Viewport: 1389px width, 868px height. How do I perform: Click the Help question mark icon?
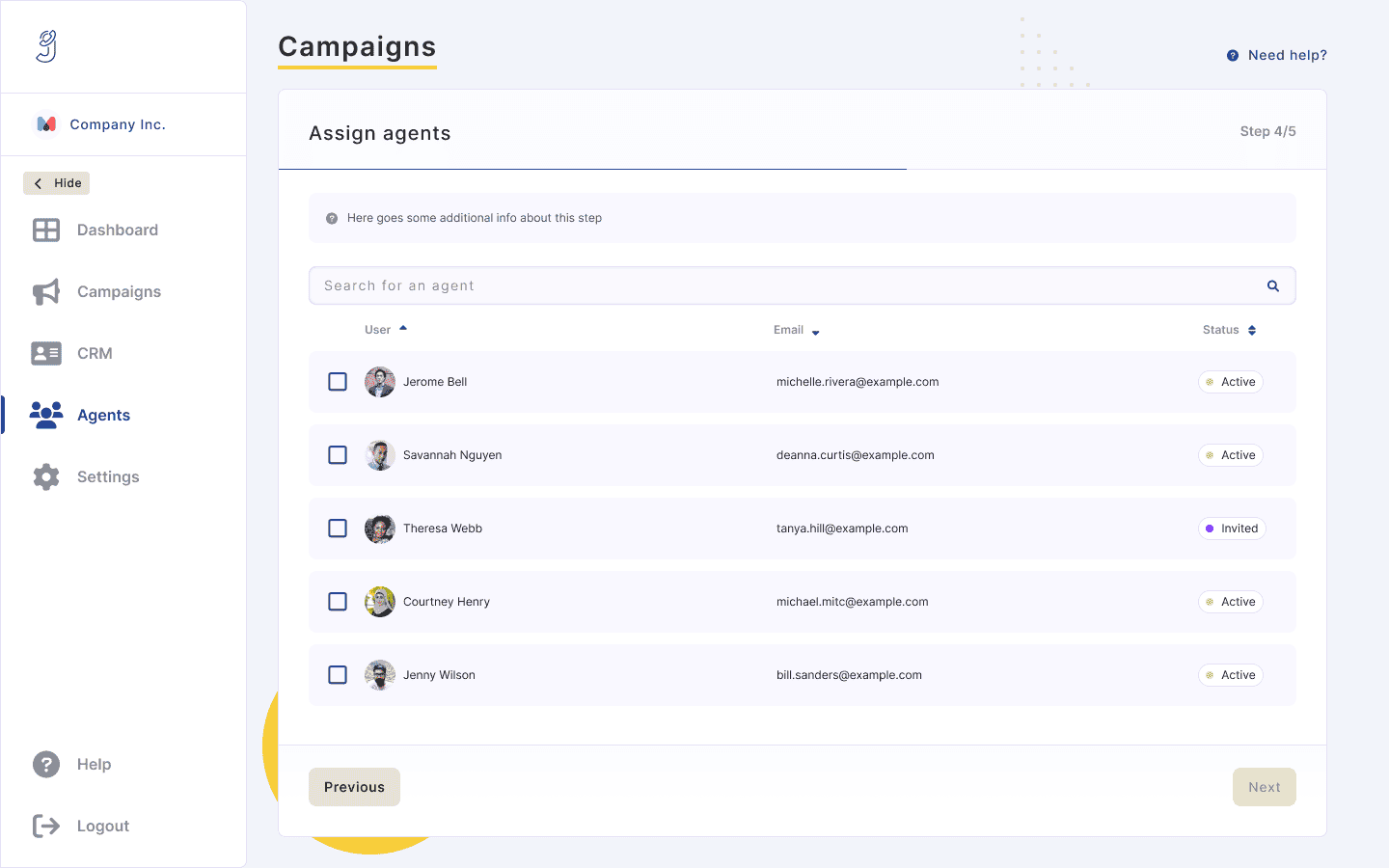pos(45,764)
